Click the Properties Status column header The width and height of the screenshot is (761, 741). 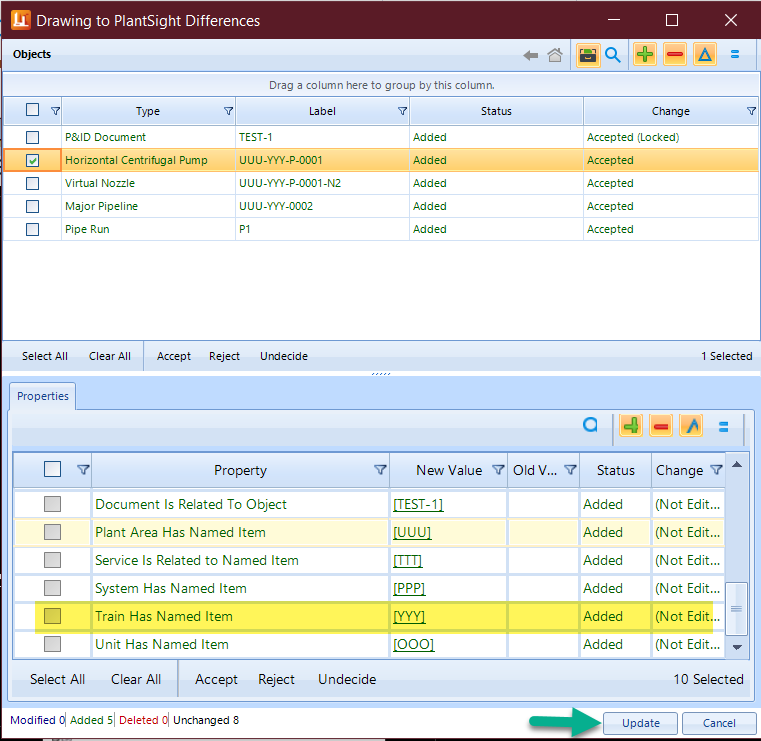[615, 470]
